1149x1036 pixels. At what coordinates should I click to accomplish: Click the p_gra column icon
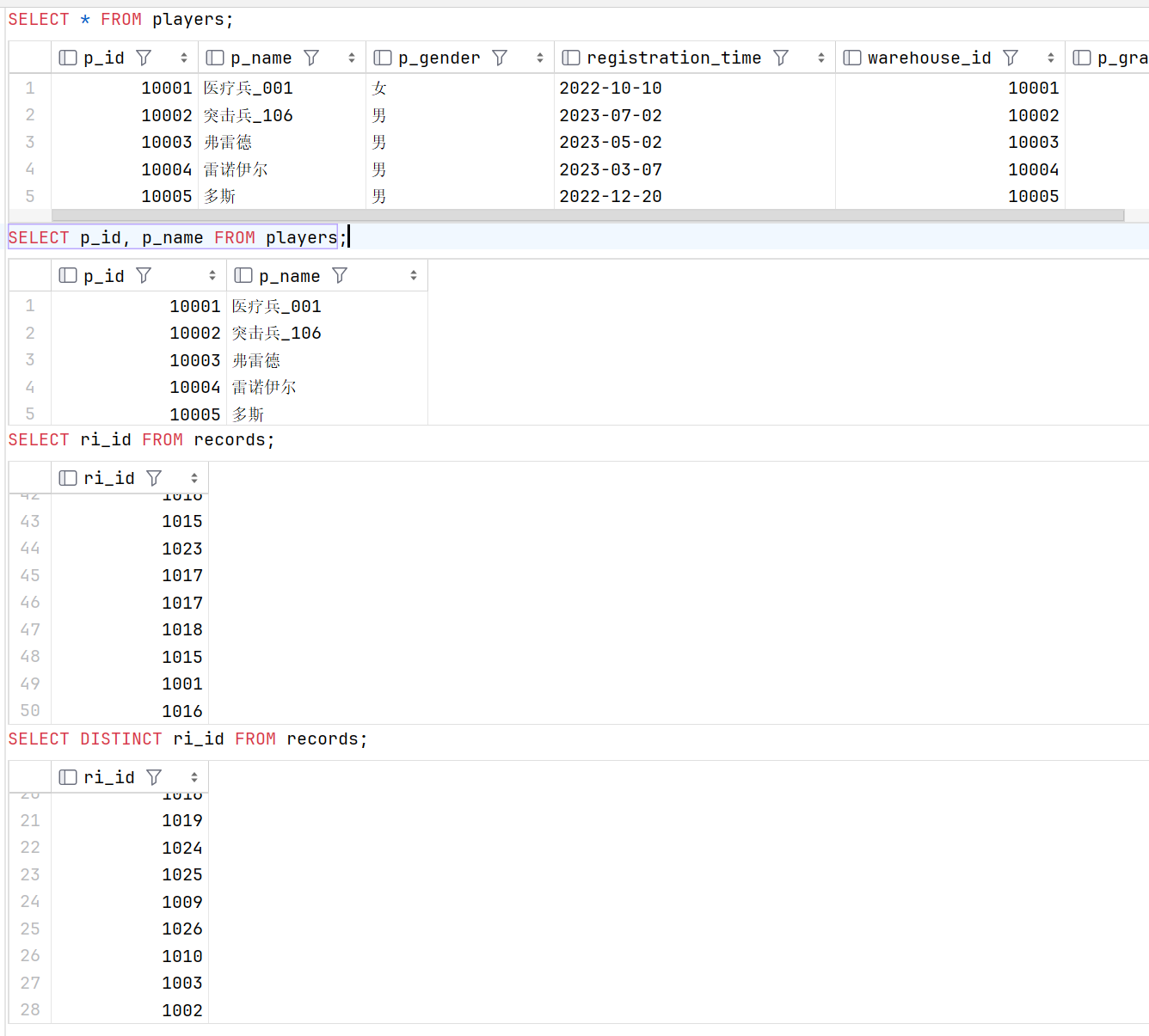coord(1082,58)
